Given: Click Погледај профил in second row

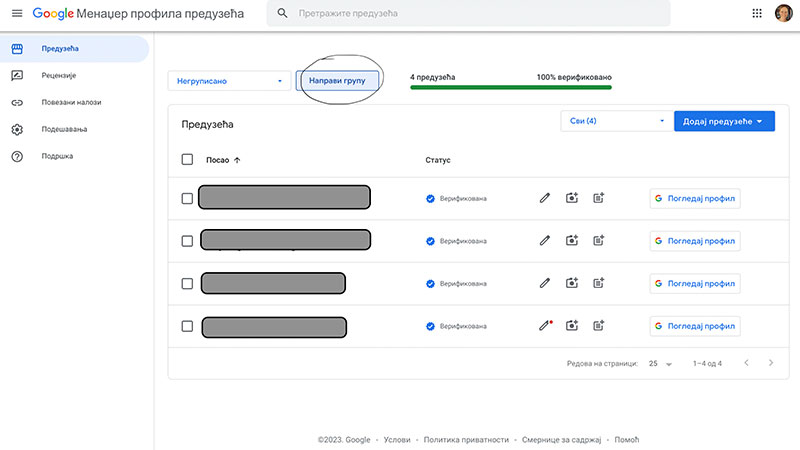Looking at the screenshot, I should 695,241.
